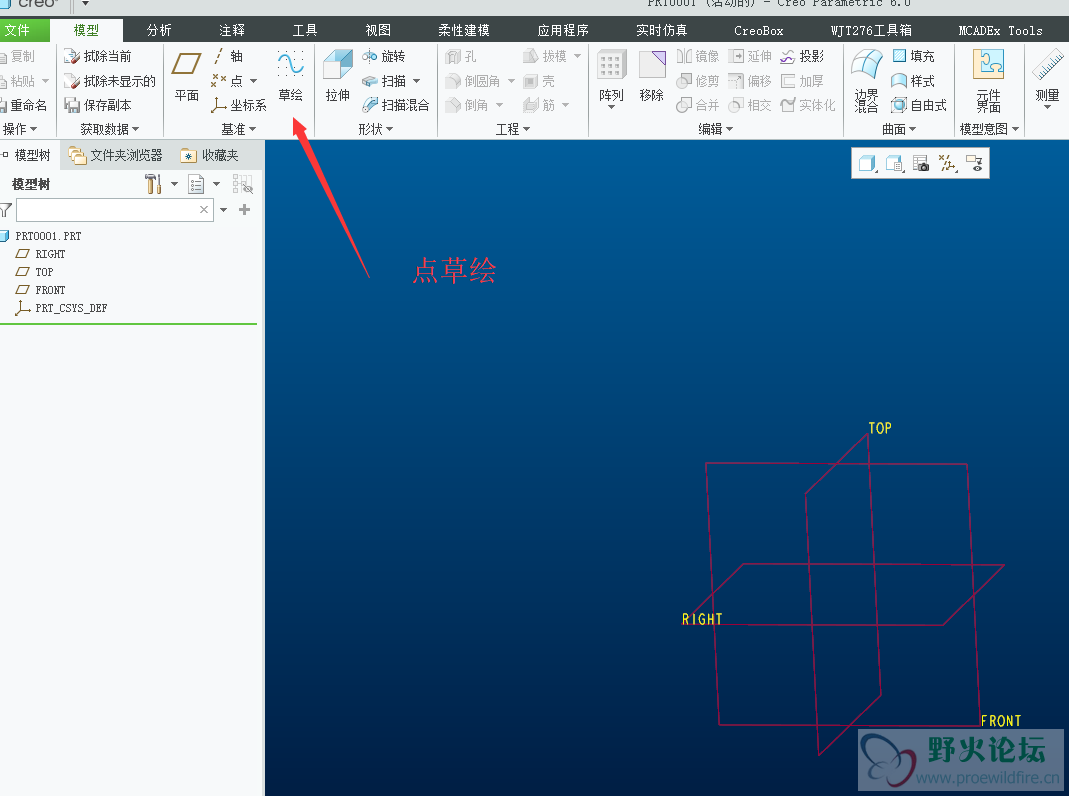This screenshot has height=796, width=1069.
Task: Click 拭除当前 erase current icon
Action: pos(72,56)
